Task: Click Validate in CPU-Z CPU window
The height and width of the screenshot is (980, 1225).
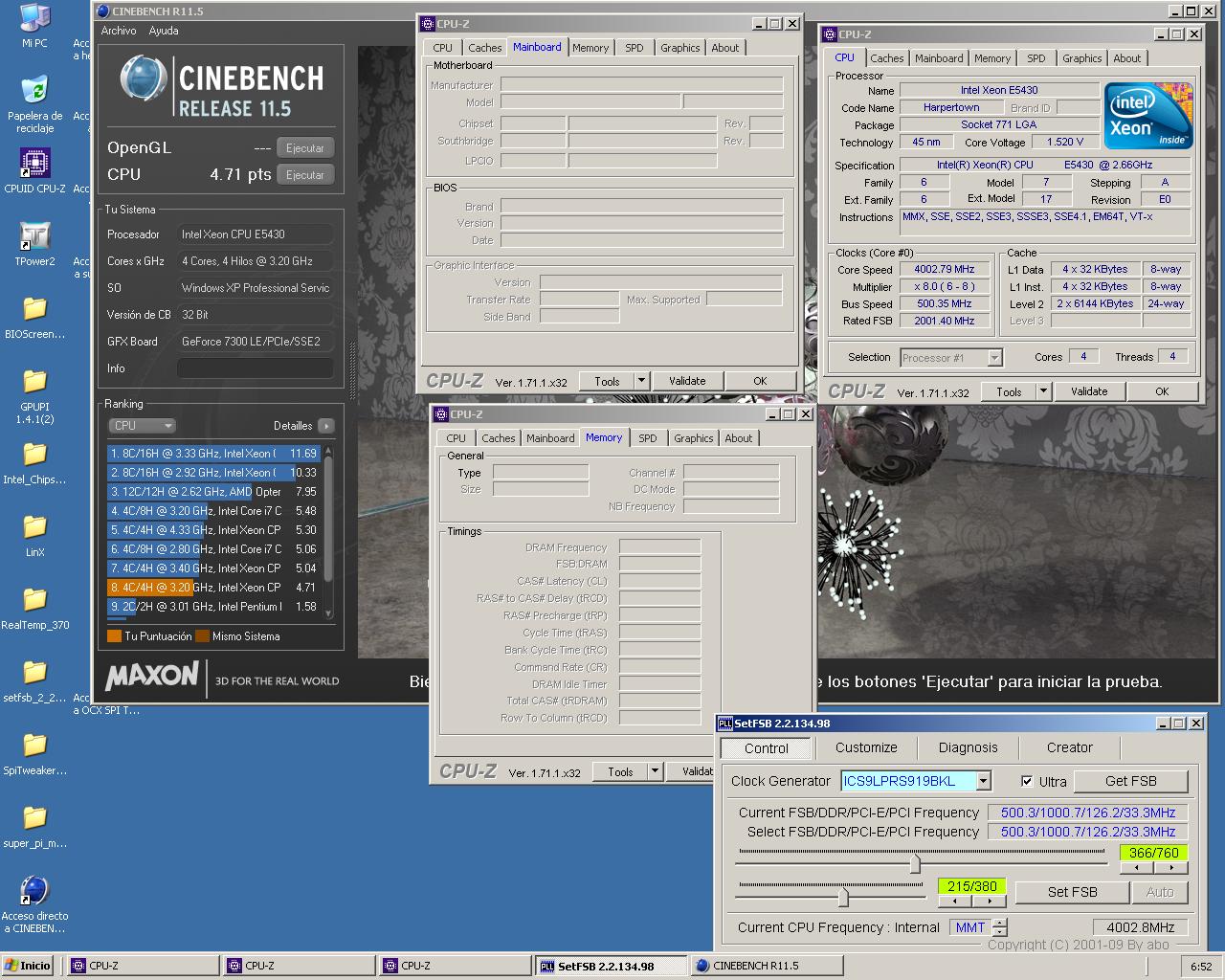Action: [1089, 391]
